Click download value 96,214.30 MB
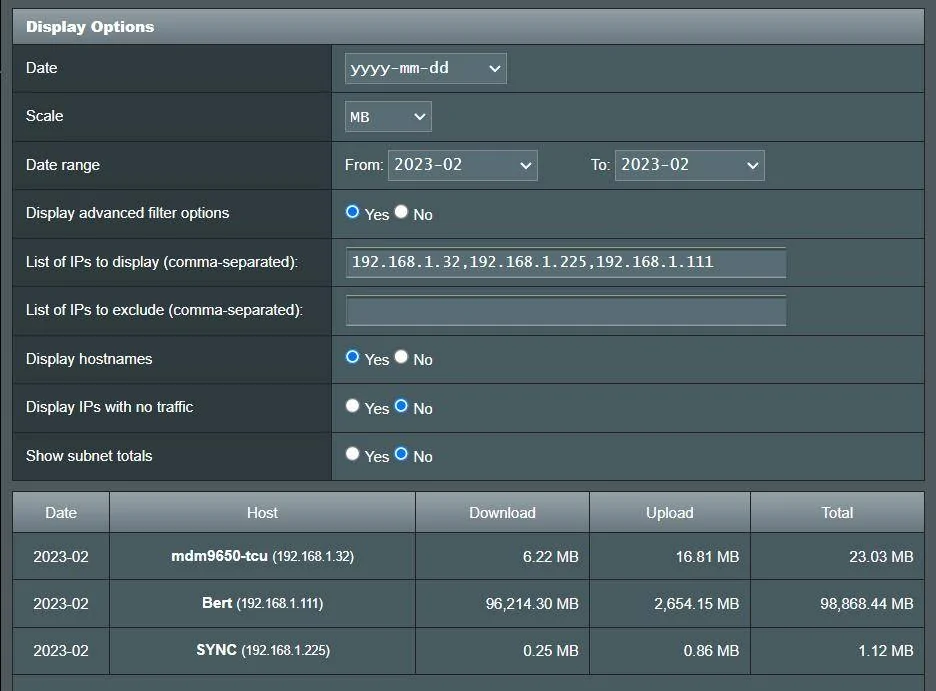936x691 pixels. point(532,604)
